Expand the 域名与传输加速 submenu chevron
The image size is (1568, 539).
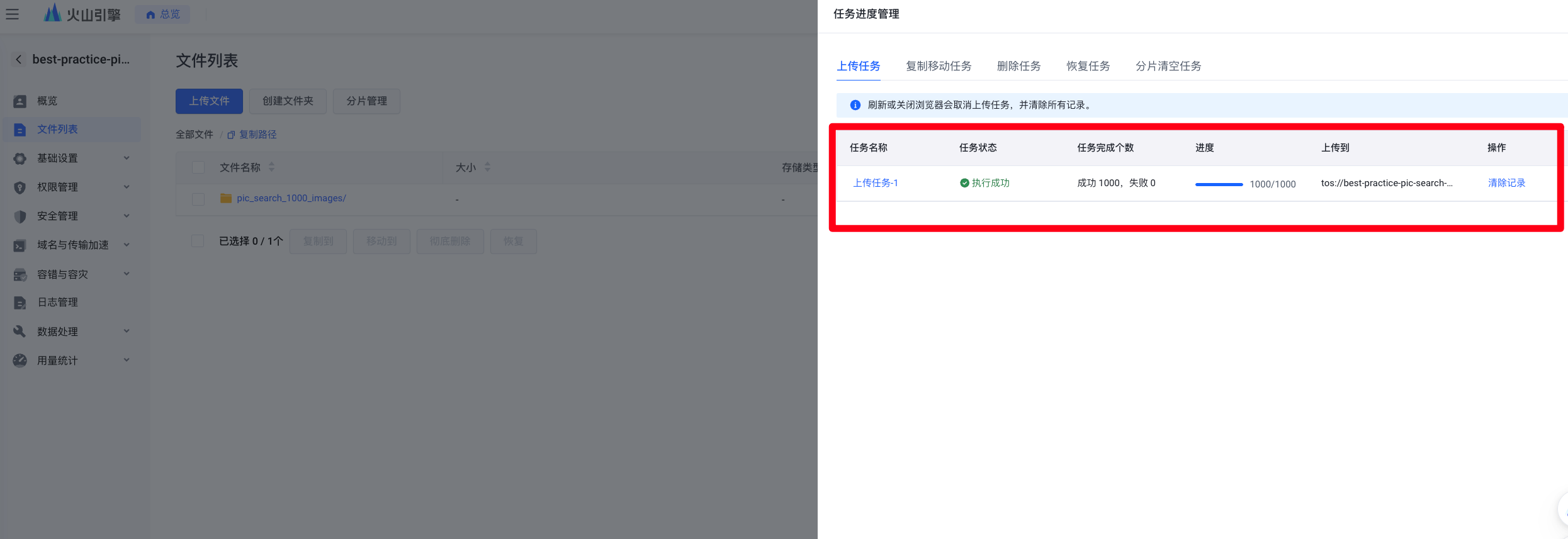pyautogui.click(x=127, y=245)
